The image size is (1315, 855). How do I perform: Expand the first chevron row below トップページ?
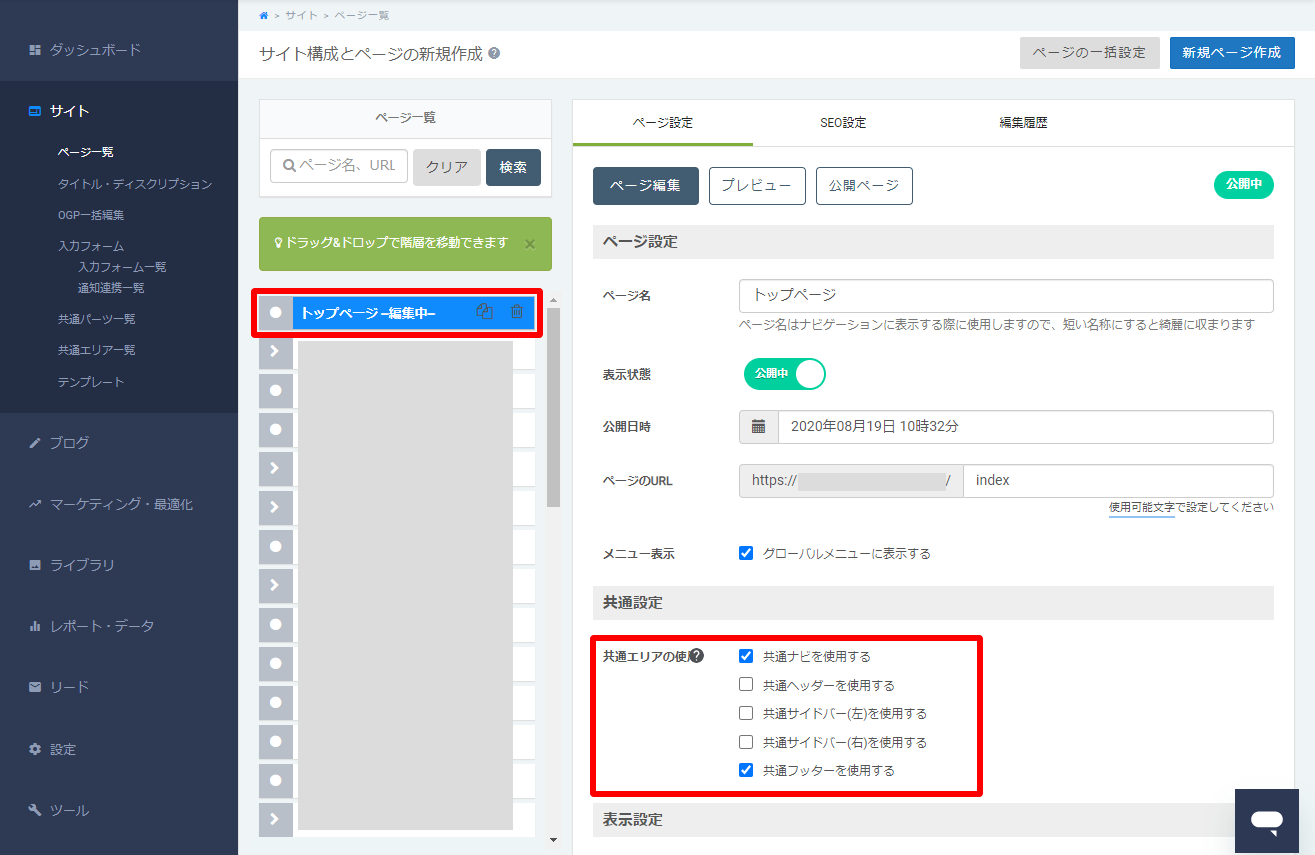[x=276, y=352]
